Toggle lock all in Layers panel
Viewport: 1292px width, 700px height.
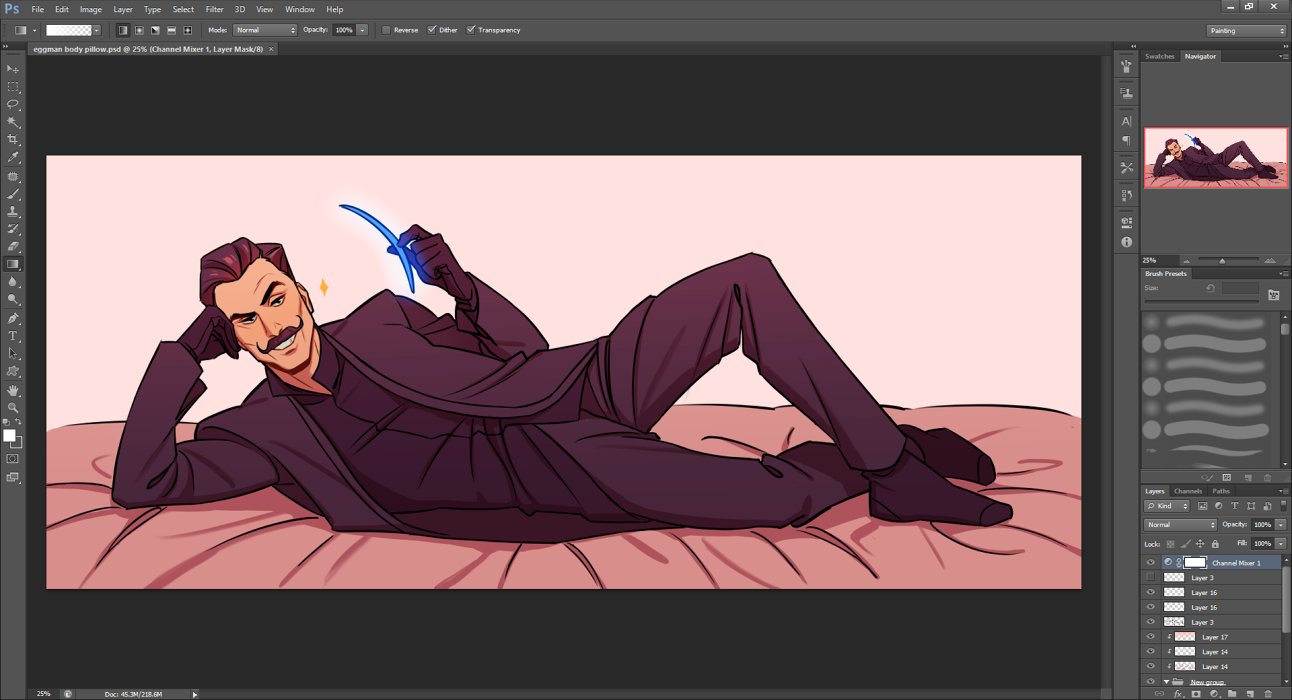point(1215,543)
